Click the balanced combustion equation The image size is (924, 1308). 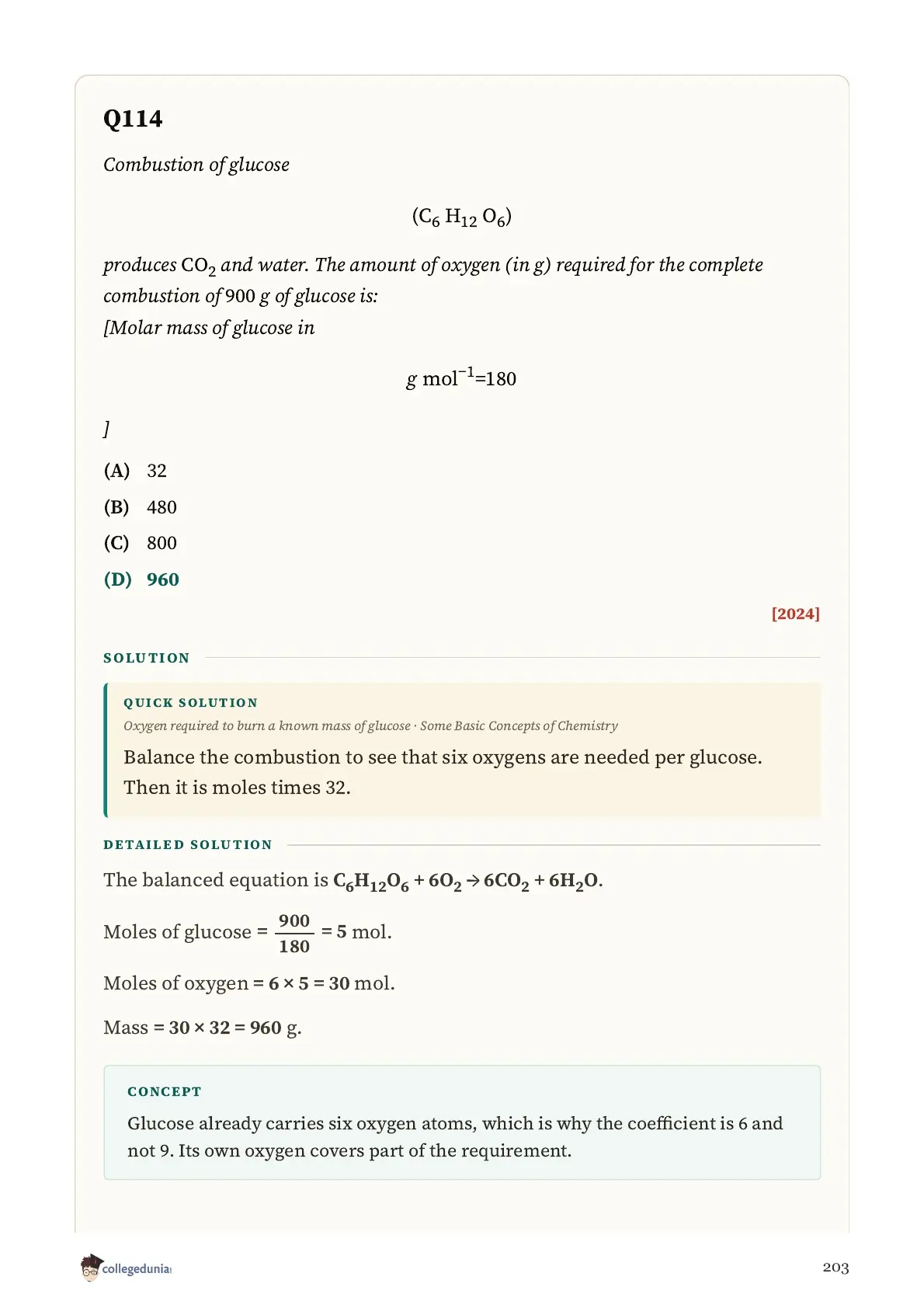coord(468,881)
